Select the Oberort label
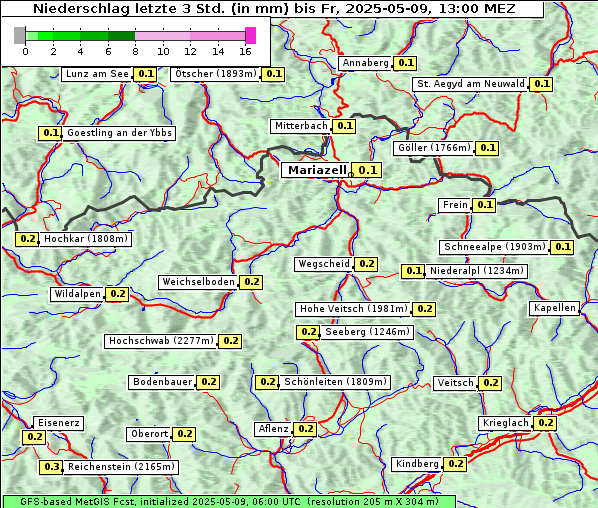 coord(149,434)
